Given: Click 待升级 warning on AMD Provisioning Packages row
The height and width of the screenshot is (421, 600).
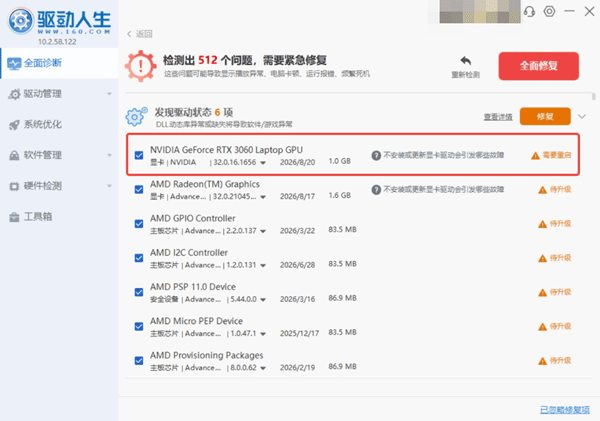Looking at the screenshot, I should (554, 361).
